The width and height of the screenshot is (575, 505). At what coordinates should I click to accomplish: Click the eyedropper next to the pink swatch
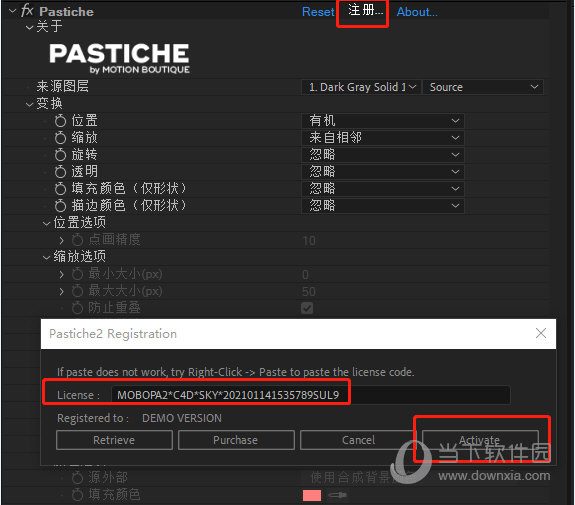tap(338, 495)
